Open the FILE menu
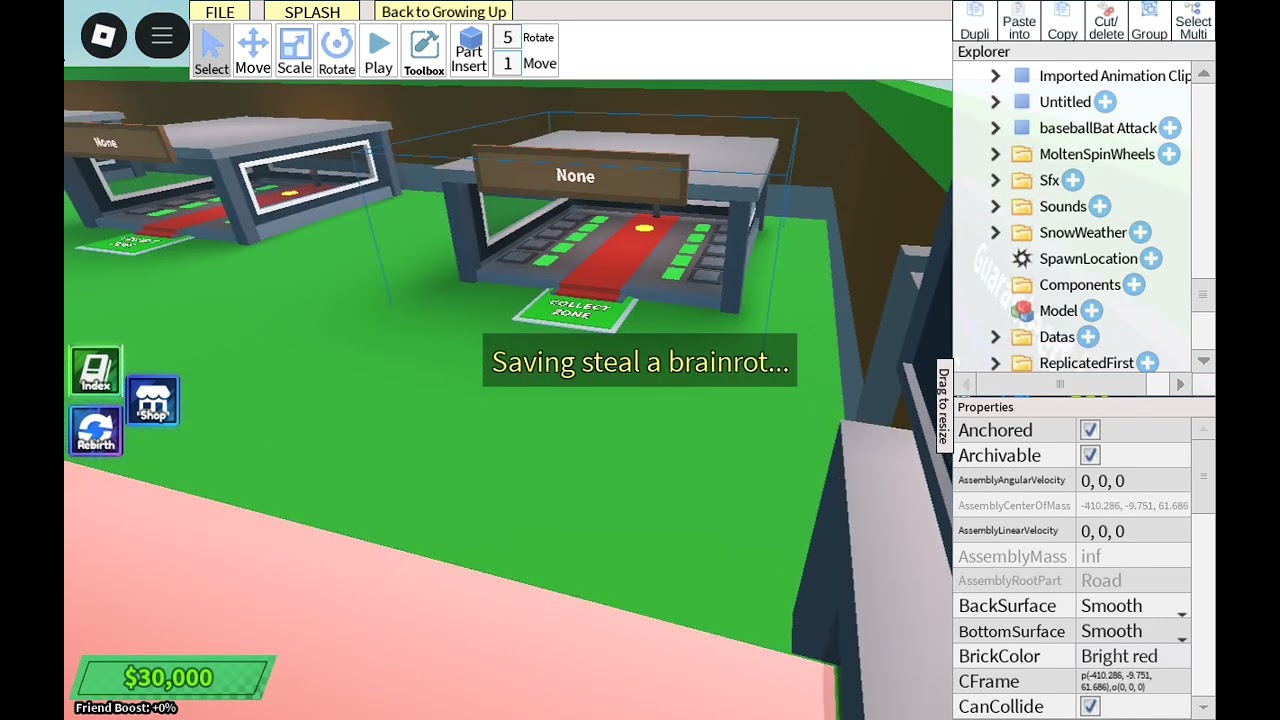The image size is (1280, 720). tap(220, 12)
